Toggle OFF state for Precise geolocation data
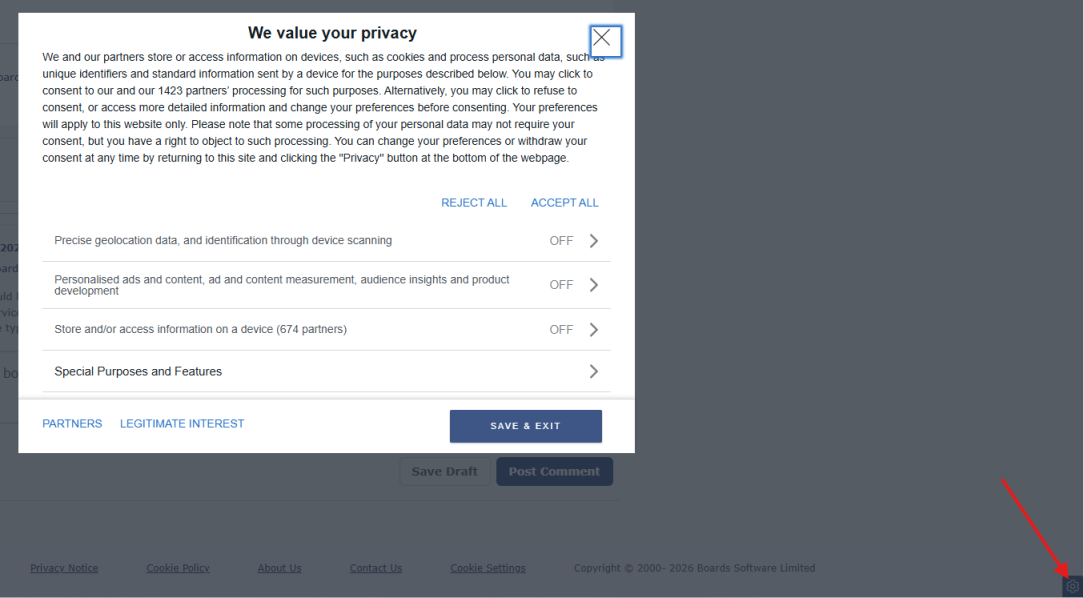 pos(561,241)
